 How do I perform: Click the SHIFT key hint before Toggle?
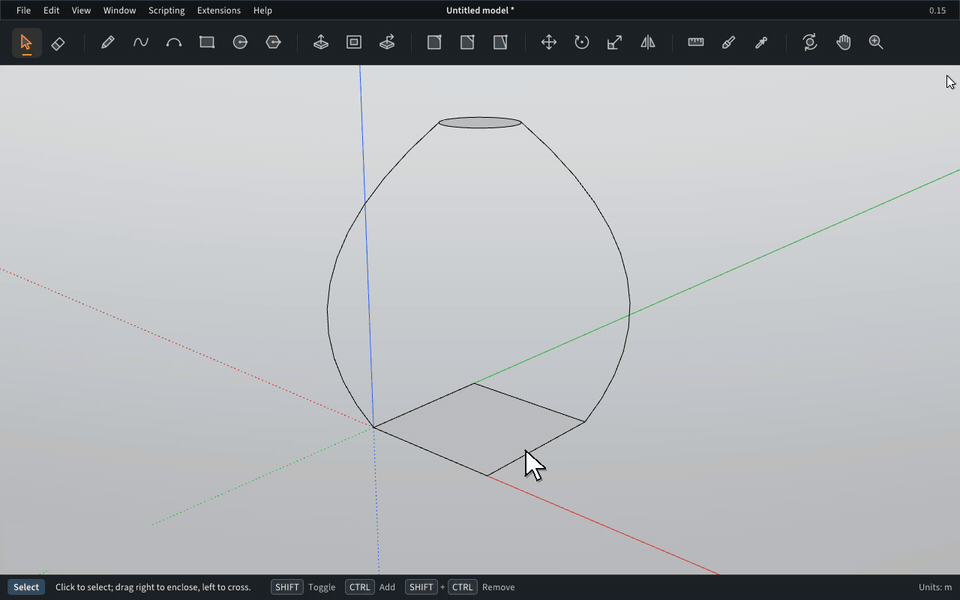[x=287, y=587]
